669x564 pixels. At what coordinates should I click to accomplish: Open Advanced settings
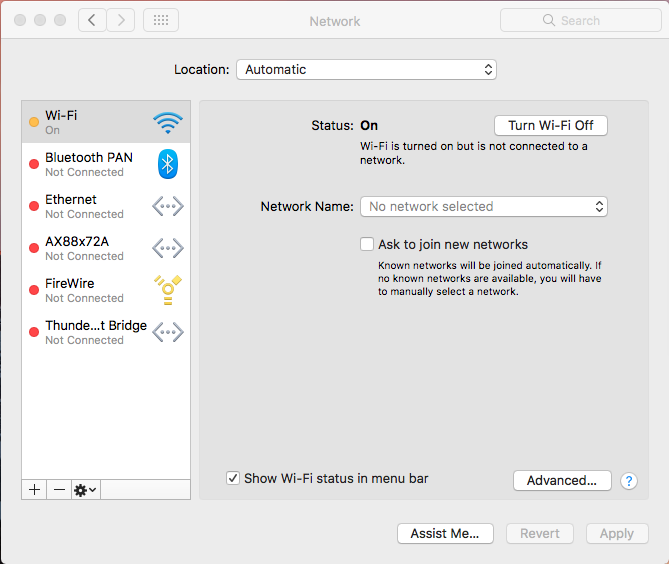[x=561, y=481]
